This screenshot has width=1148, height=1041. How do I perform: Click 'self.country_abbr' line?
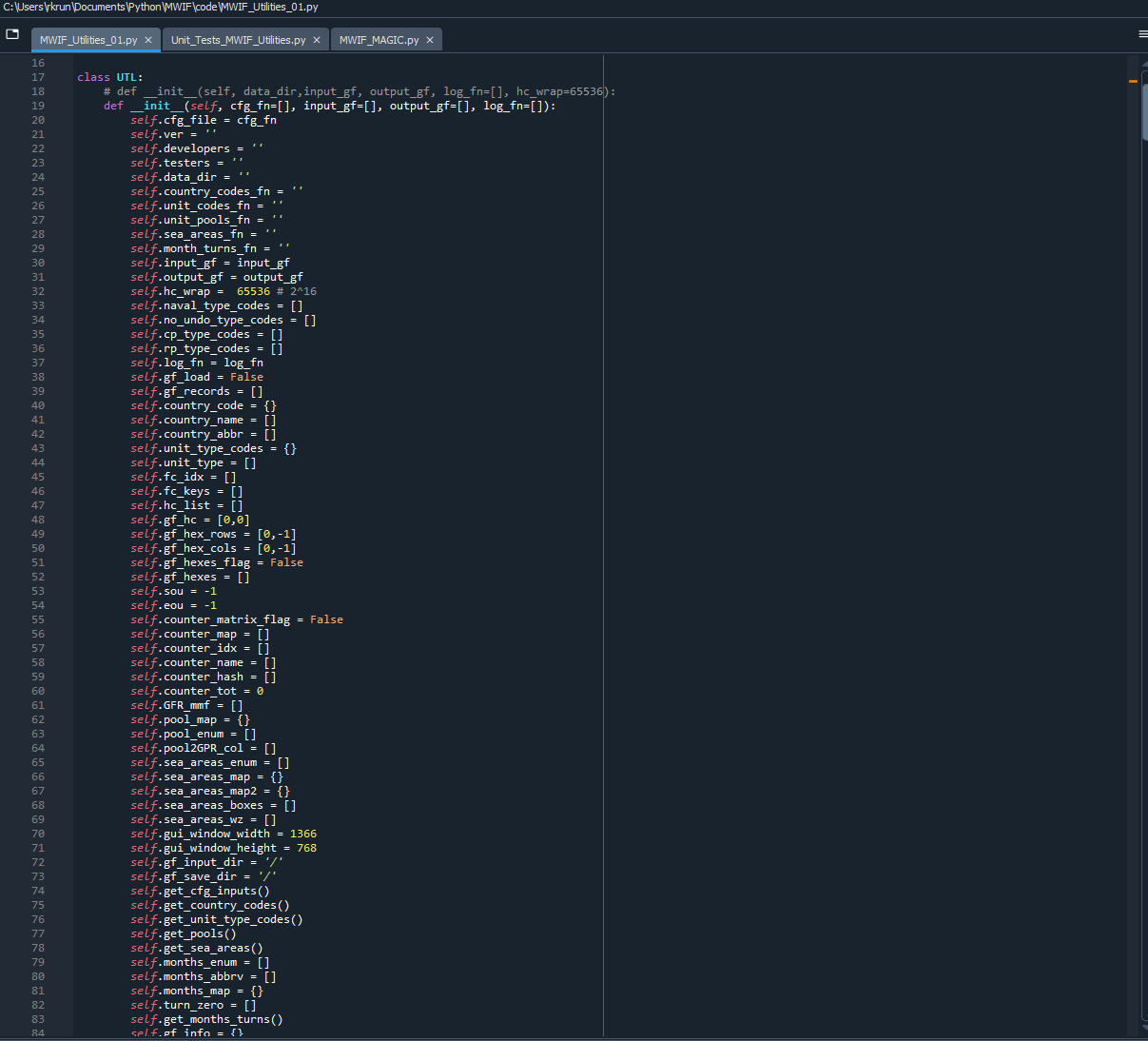(204, 434)
